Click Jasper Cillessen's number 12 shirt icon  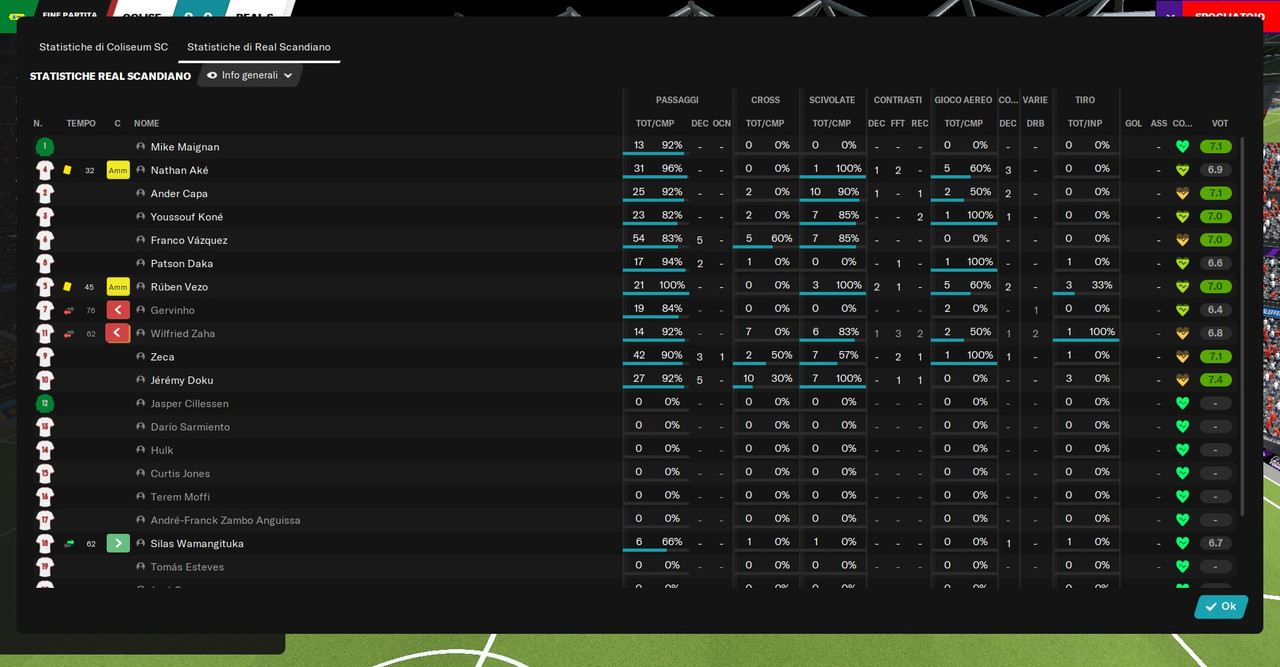pyautogui.click(x=45, y=403)
